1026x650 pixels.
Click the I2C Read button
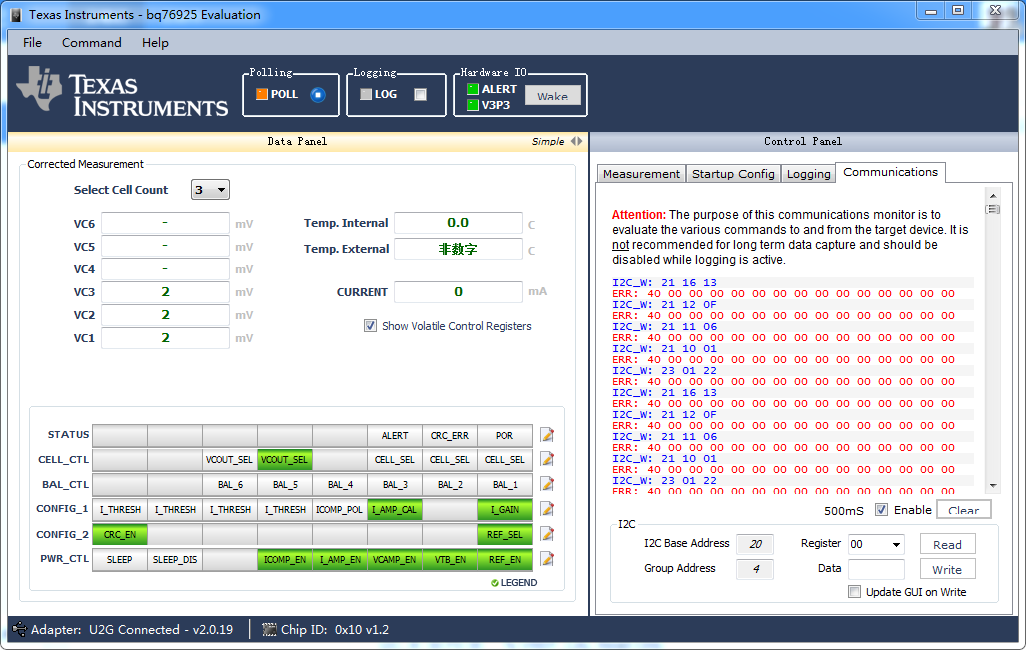[x=947, y=545]
